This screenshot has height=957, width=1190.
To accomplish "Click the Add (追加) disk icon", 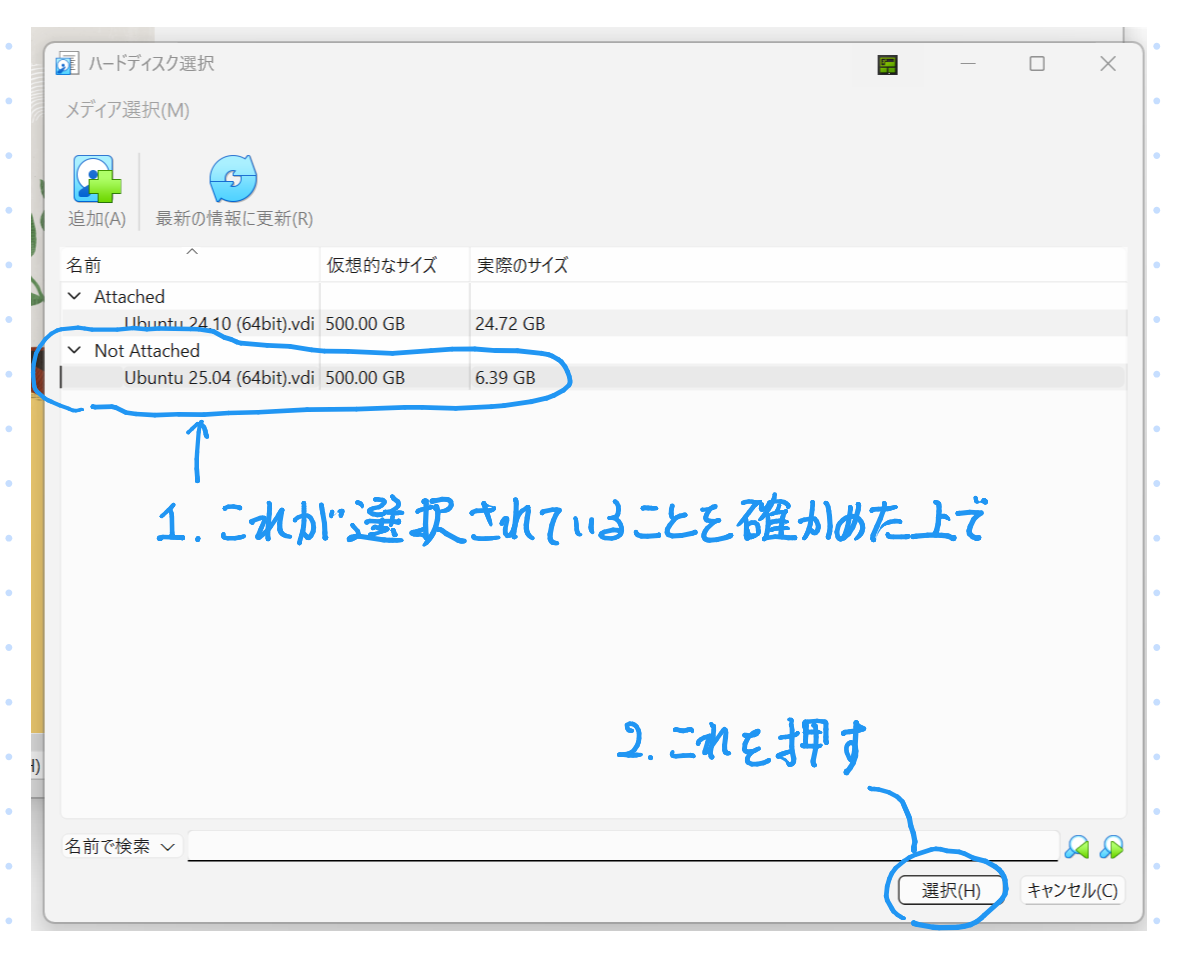I will (x=97, y=181).
